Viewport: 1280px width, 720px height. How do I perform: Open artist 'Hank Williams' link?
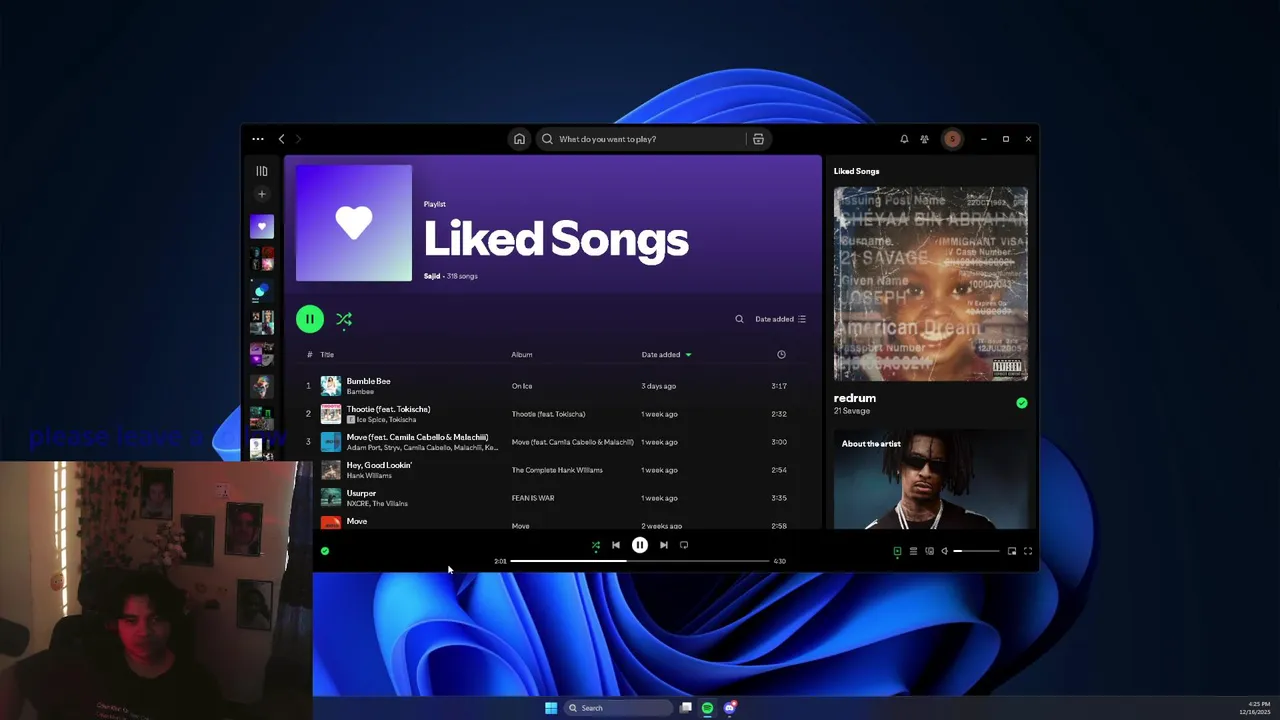point(369,476)
